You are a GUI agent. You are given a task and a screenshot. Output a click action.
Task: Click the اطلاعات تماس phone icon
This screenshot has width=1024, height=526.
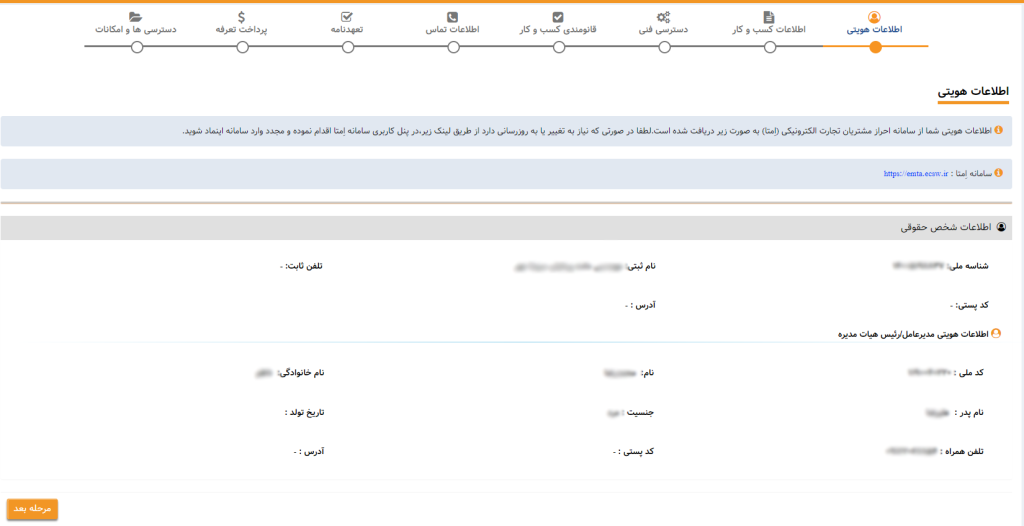point(453,17)
